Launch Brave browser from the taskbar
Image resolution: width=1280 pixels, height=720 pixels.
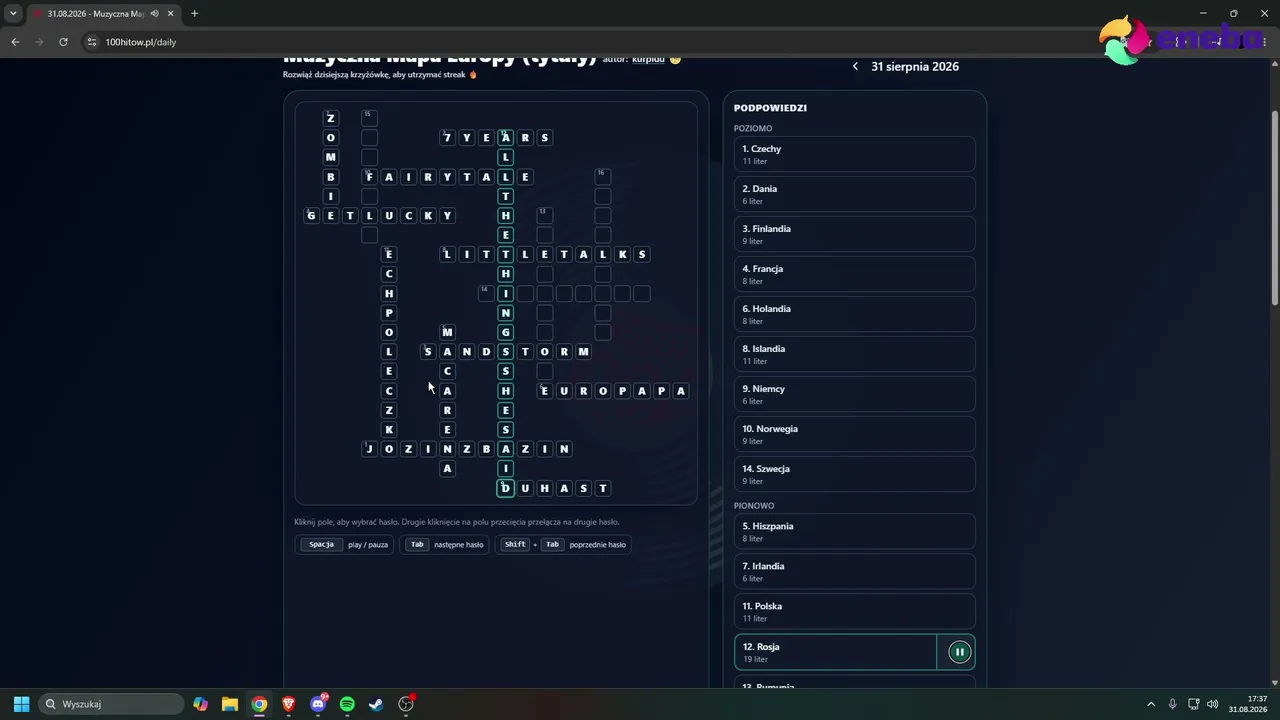[x=288, y=704]
